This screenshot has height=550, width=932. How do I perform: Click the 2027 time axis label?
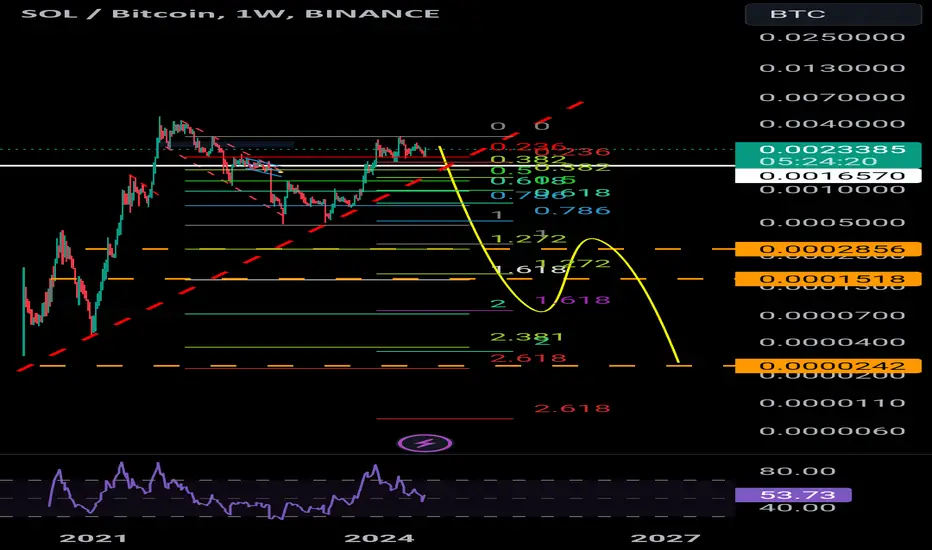[x=665, y=538]
